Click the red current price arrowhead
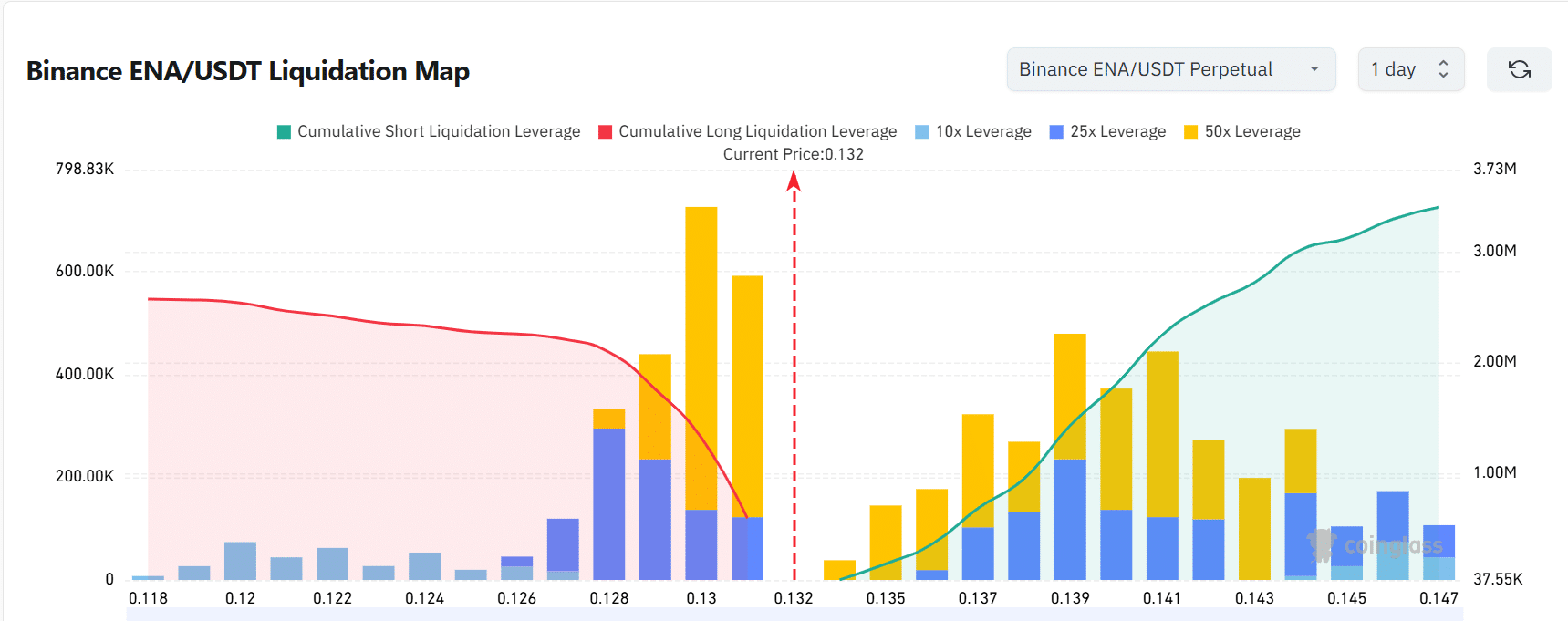The image size is (1568, 621). [x=794, y=181]
